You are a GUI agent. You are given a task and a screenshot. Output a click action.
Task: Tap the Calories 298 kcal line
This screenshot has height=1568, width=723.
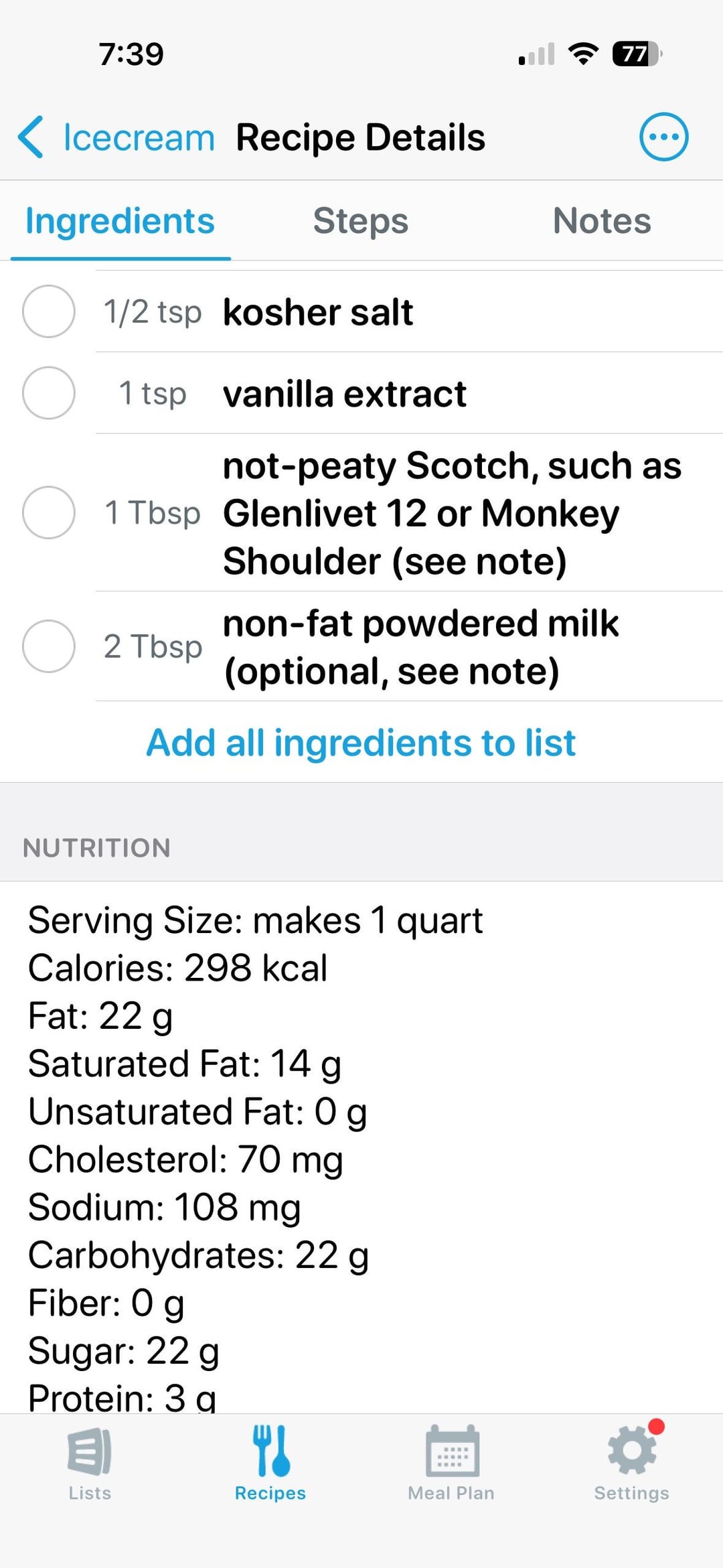point(177,968)
